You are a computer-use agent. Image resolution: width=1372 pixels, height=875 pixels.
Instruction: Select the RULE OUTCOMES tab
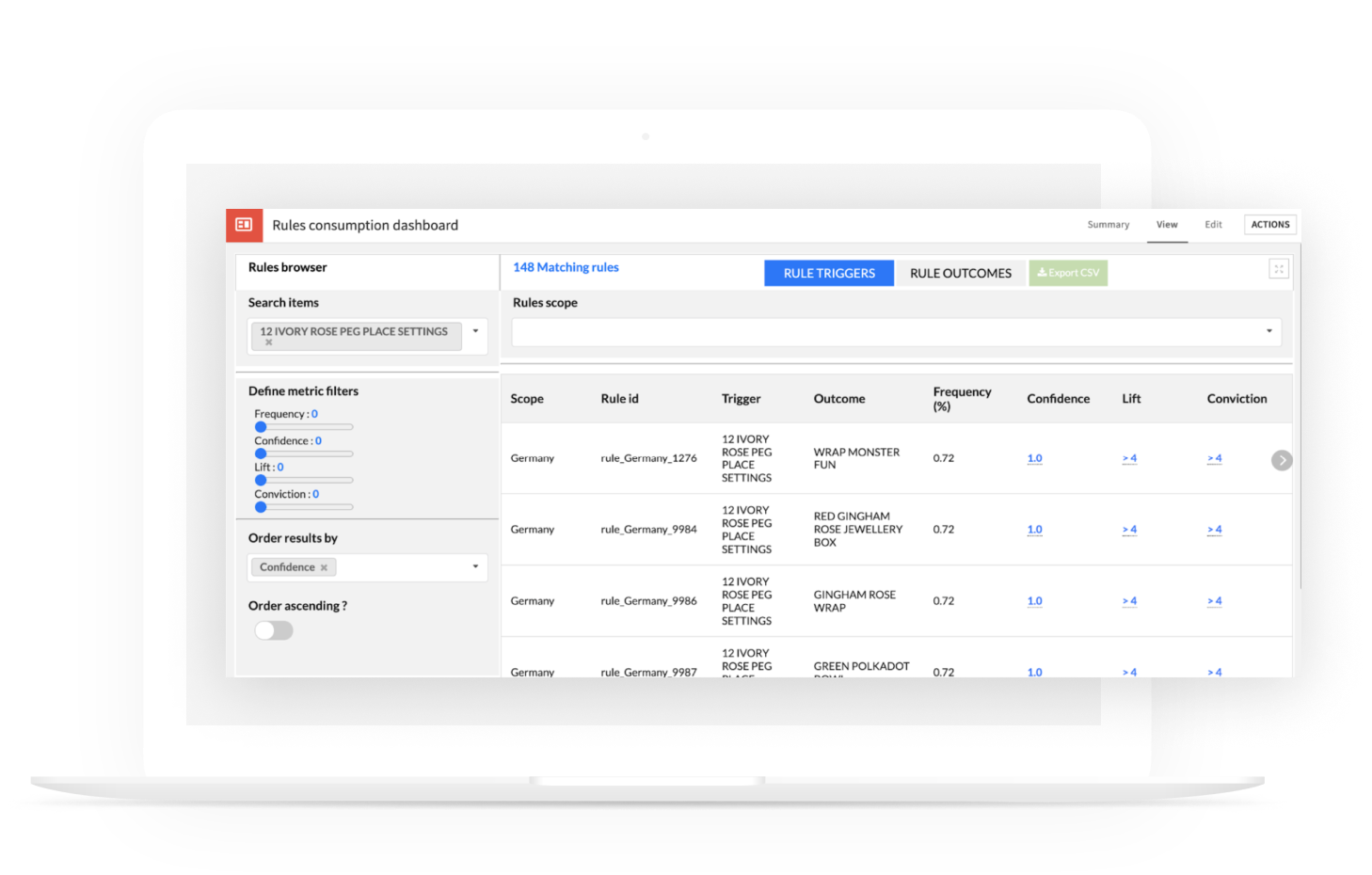(961, 273)
